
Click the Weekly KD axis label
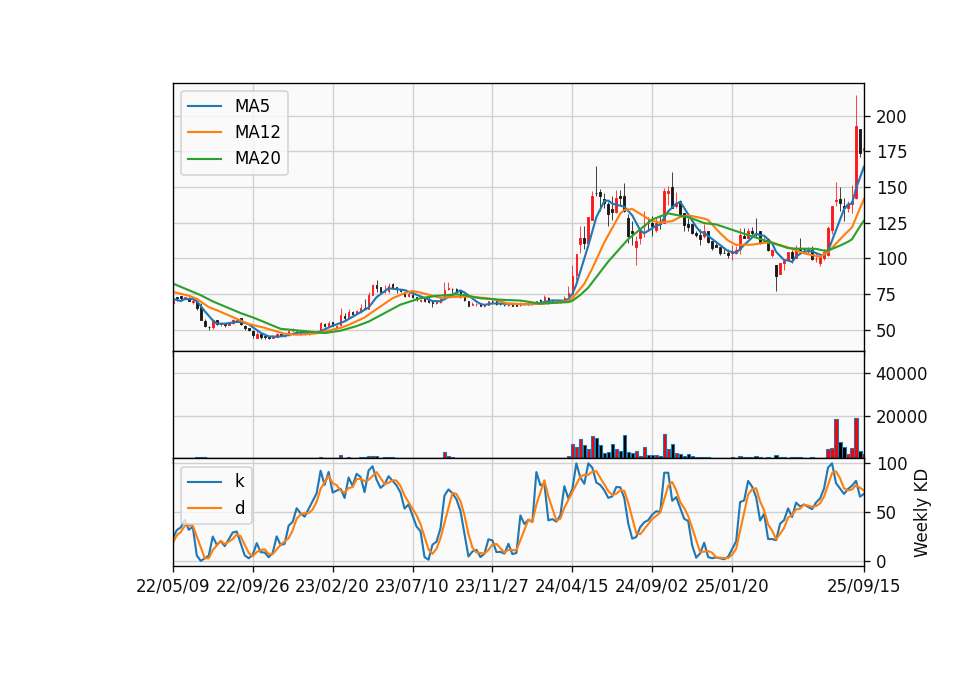click(x=921, y=513)
